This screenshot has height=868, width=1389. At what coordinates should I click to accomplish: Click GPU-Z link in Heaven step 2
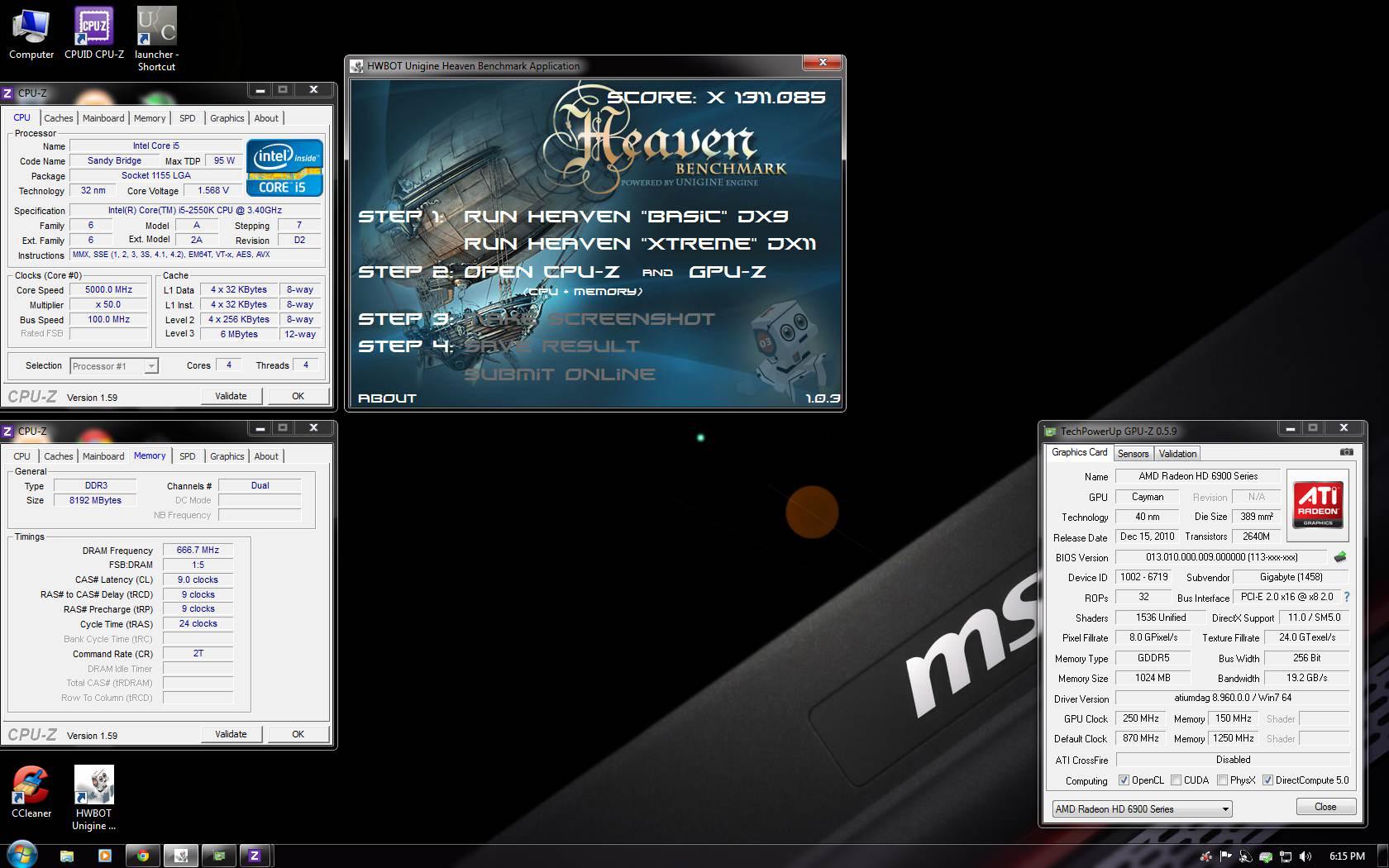coord(728,272)
